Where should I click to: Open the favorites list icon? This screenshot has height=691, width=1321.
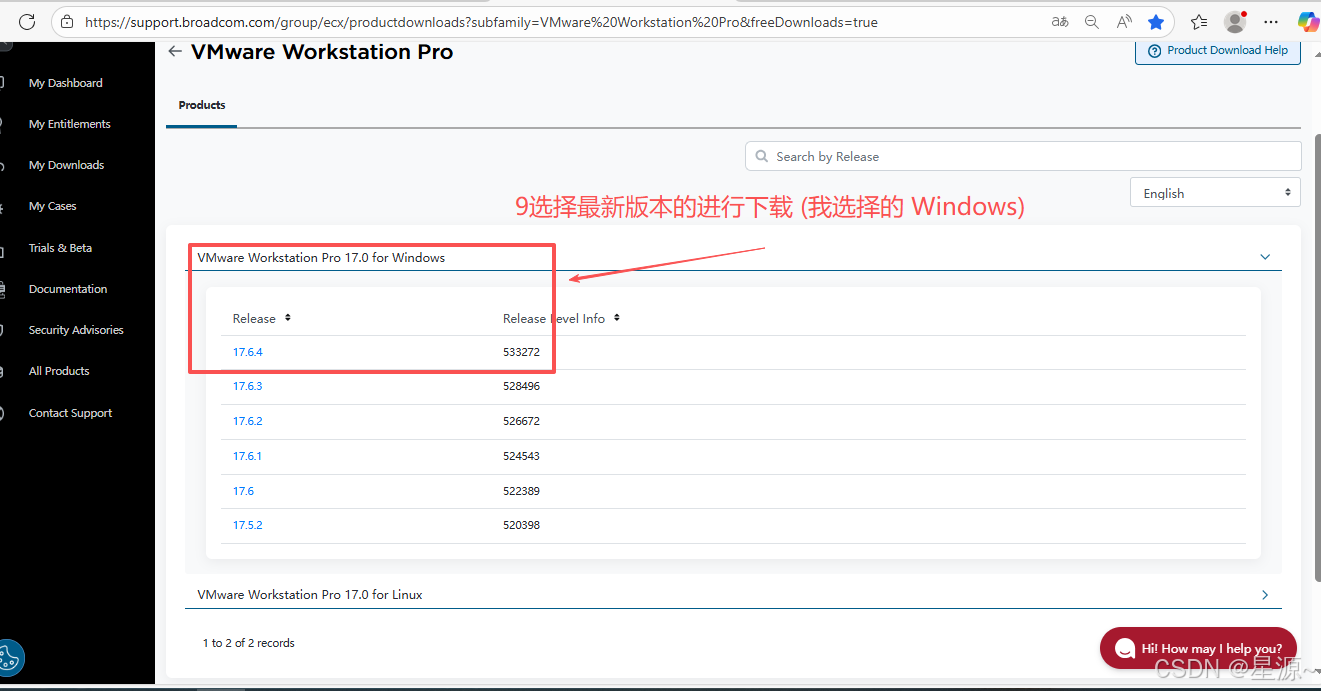[x=1200, y=21]
